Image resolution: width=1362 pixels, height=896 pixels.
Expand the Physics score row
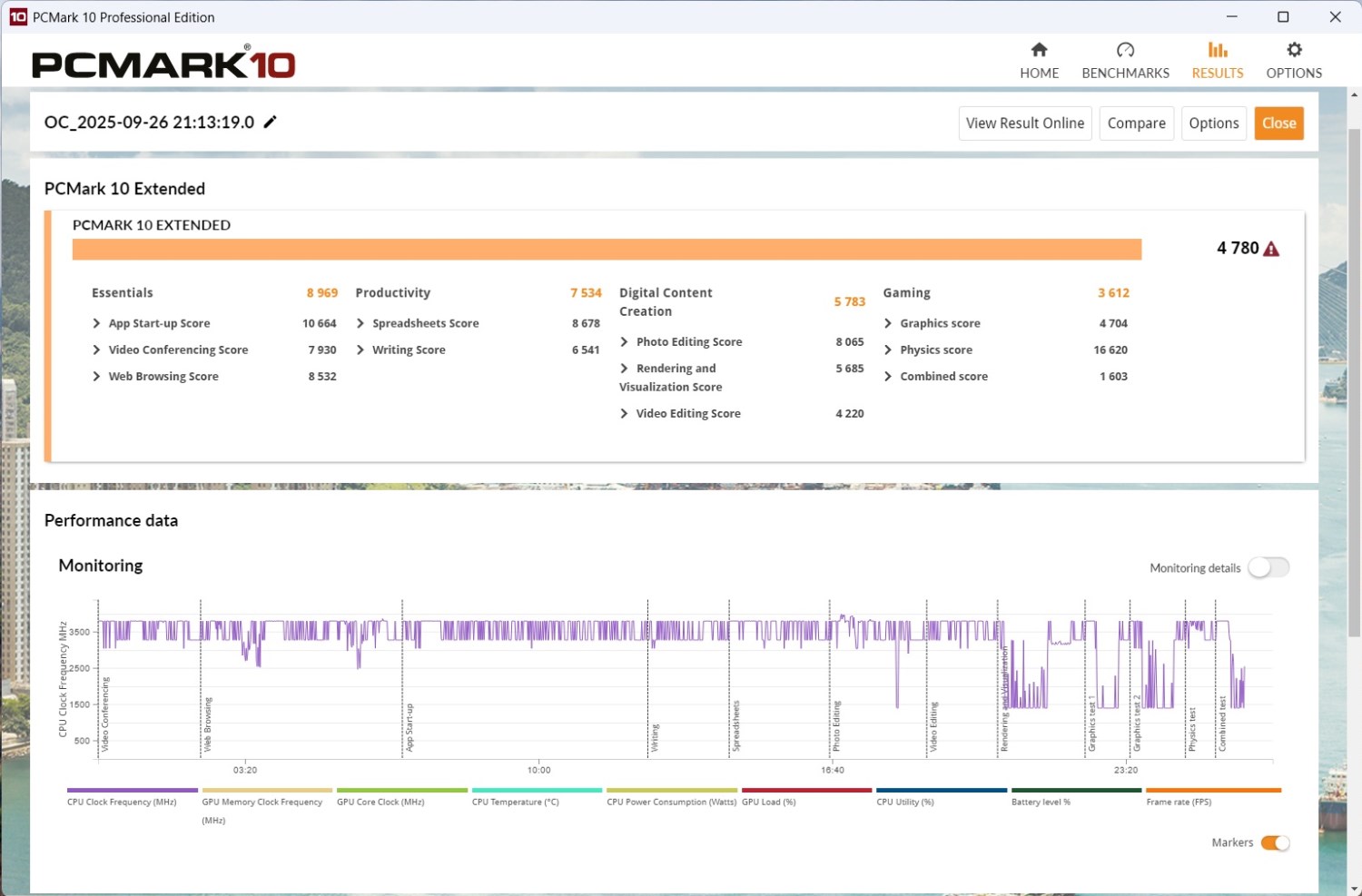click(x=888, y=350)
